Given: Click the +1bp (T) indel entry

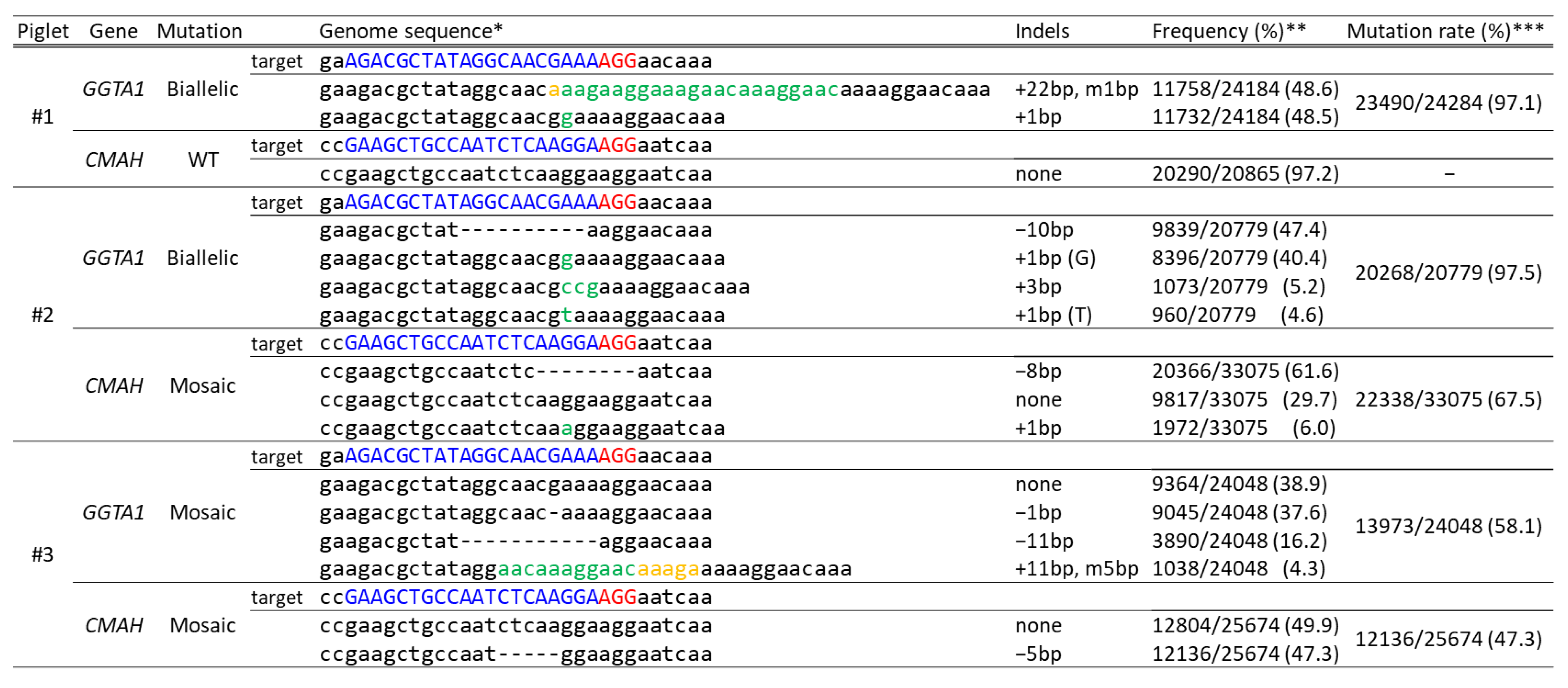Looking at the screenshot, I should [x=1053, y=315].
